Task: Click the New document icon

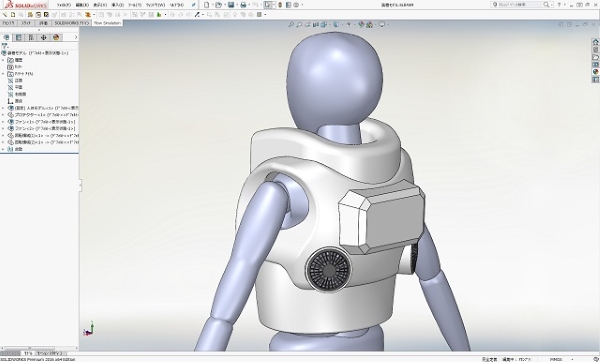Action: coord(207,5)
